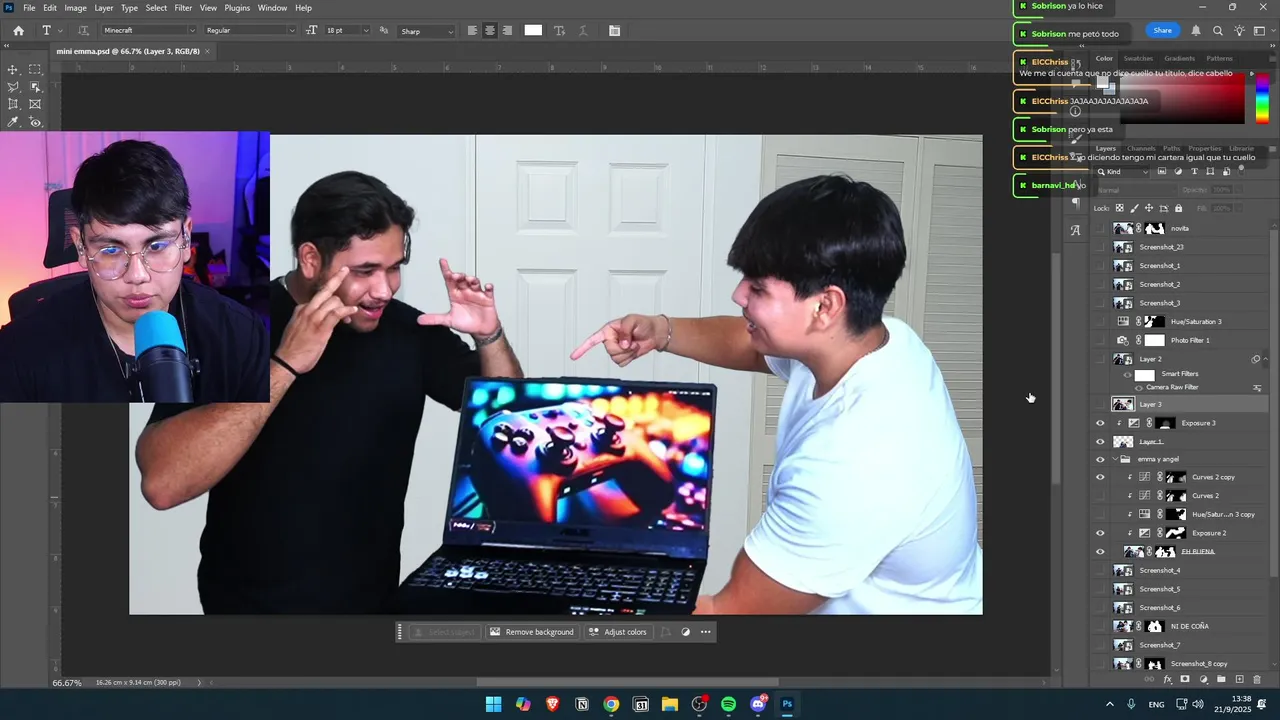Filter layers by type layers
The height and width of the screenshot is (720, 1280).
coord(1194,171)
